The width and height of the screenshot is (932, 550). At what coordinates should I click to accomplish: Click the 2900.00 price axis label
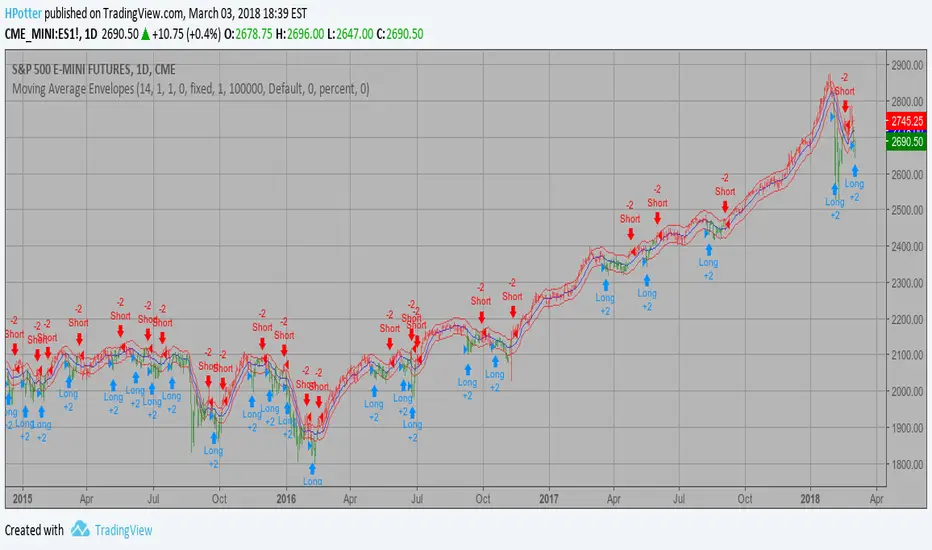tap(907, 65)
